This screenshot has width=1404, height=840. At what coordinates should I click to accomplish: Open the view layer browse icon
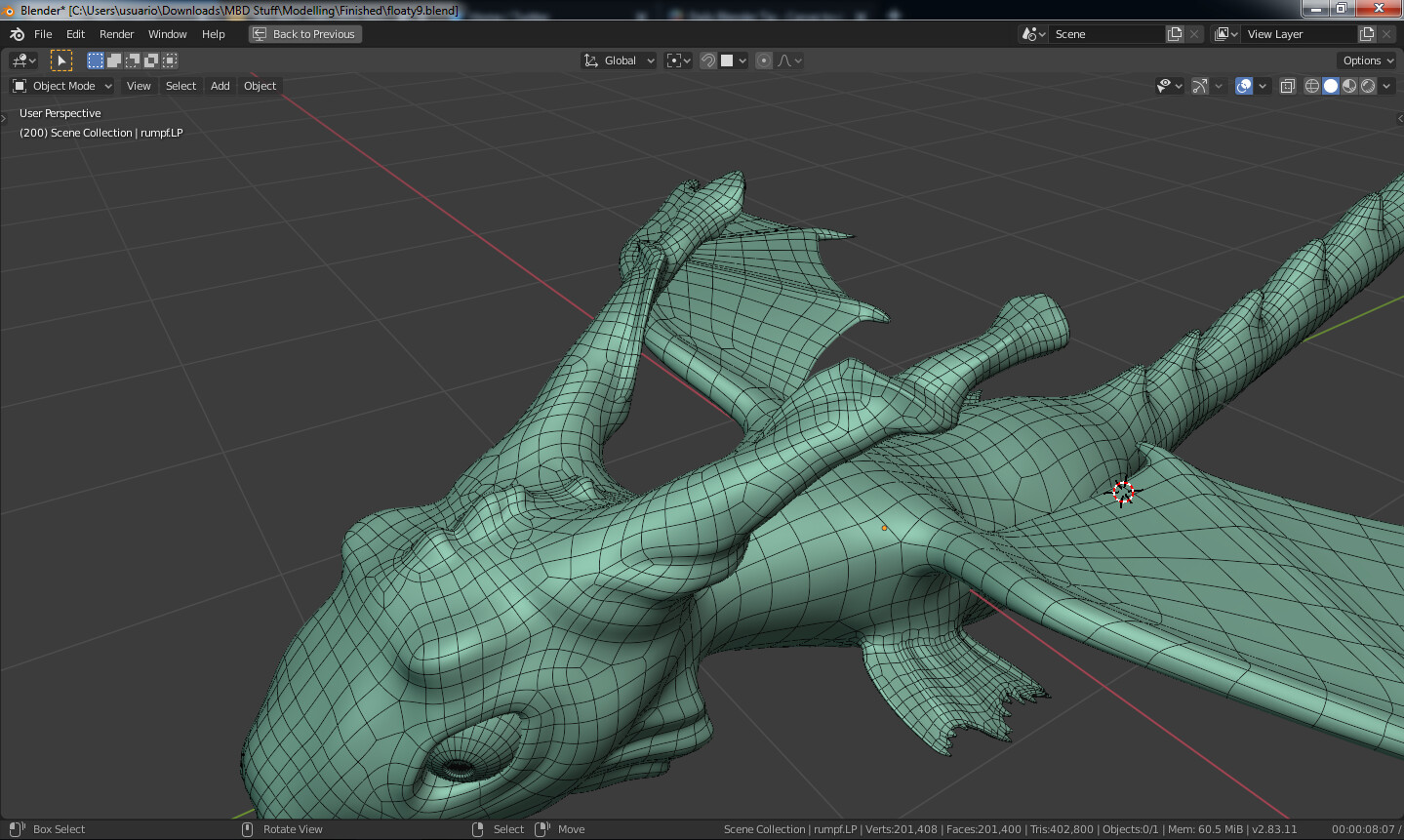(x=1225, y=34)
